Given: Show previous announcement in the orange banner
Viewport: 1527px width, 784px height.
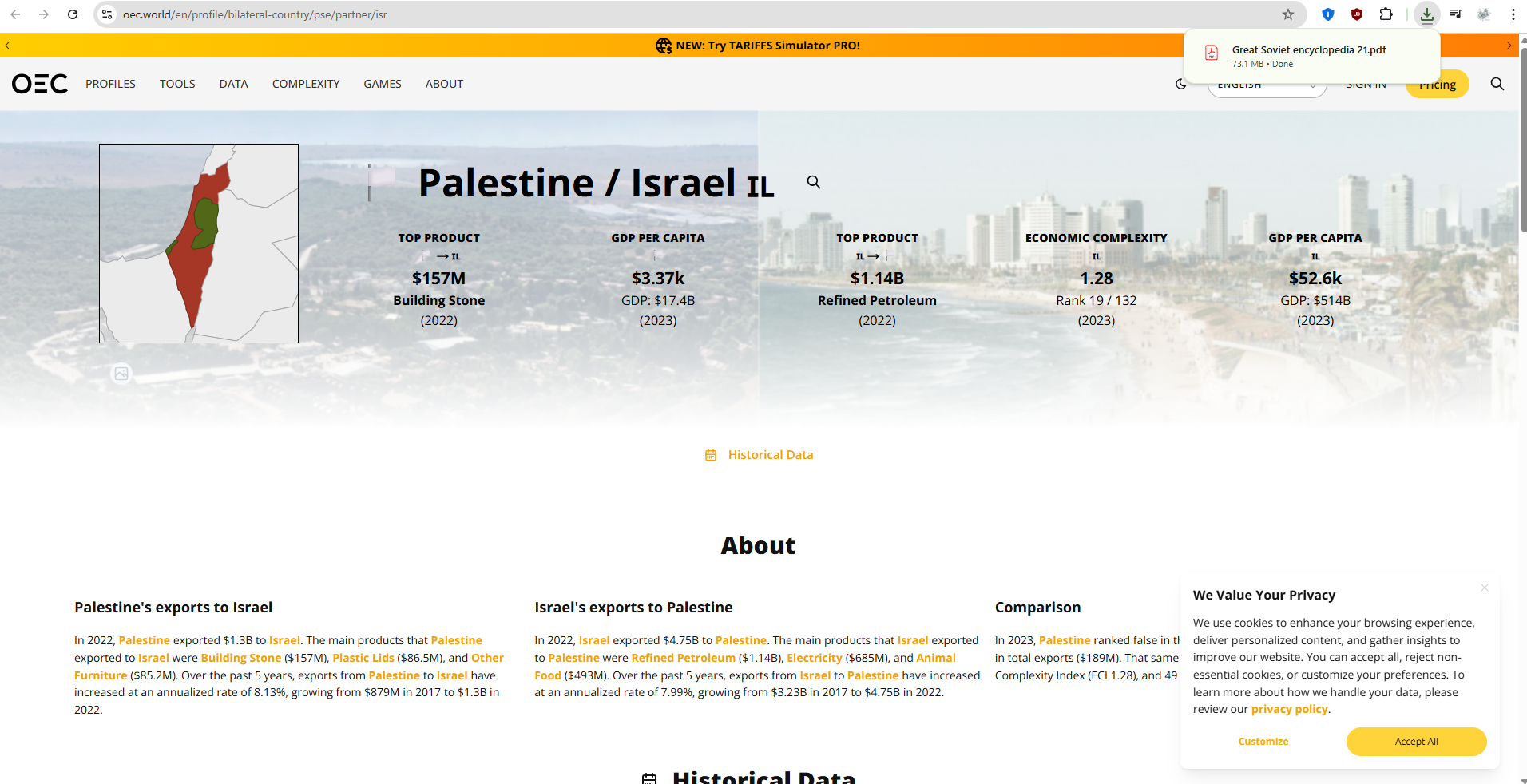Looking at the screenshot, I should [x=7, y=46].
